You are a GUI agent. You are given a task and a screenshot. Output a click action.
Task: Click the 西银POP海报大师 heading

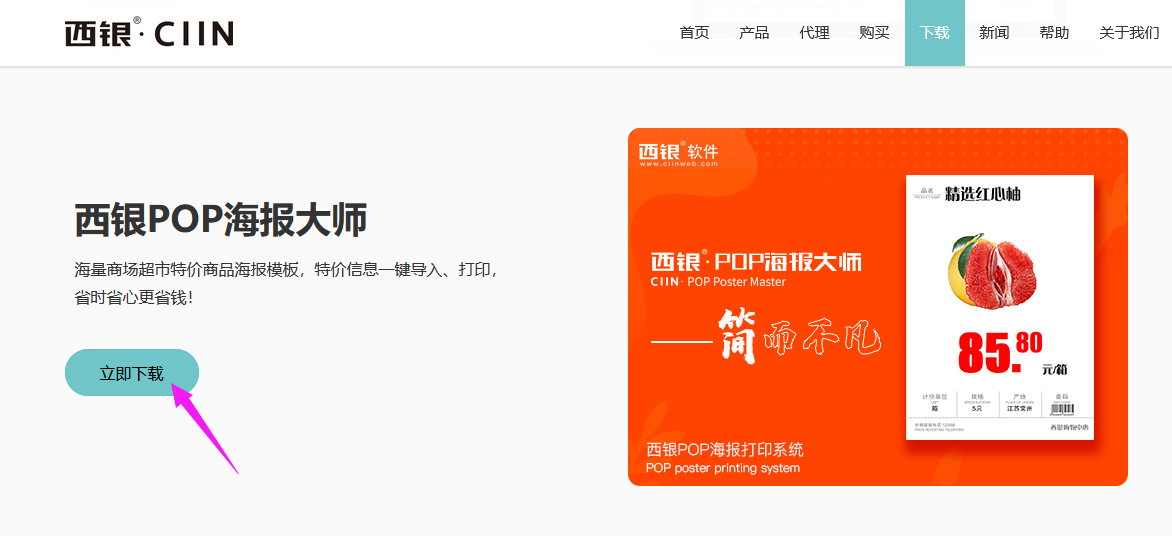pyautogui.click(x=221, y=221)
